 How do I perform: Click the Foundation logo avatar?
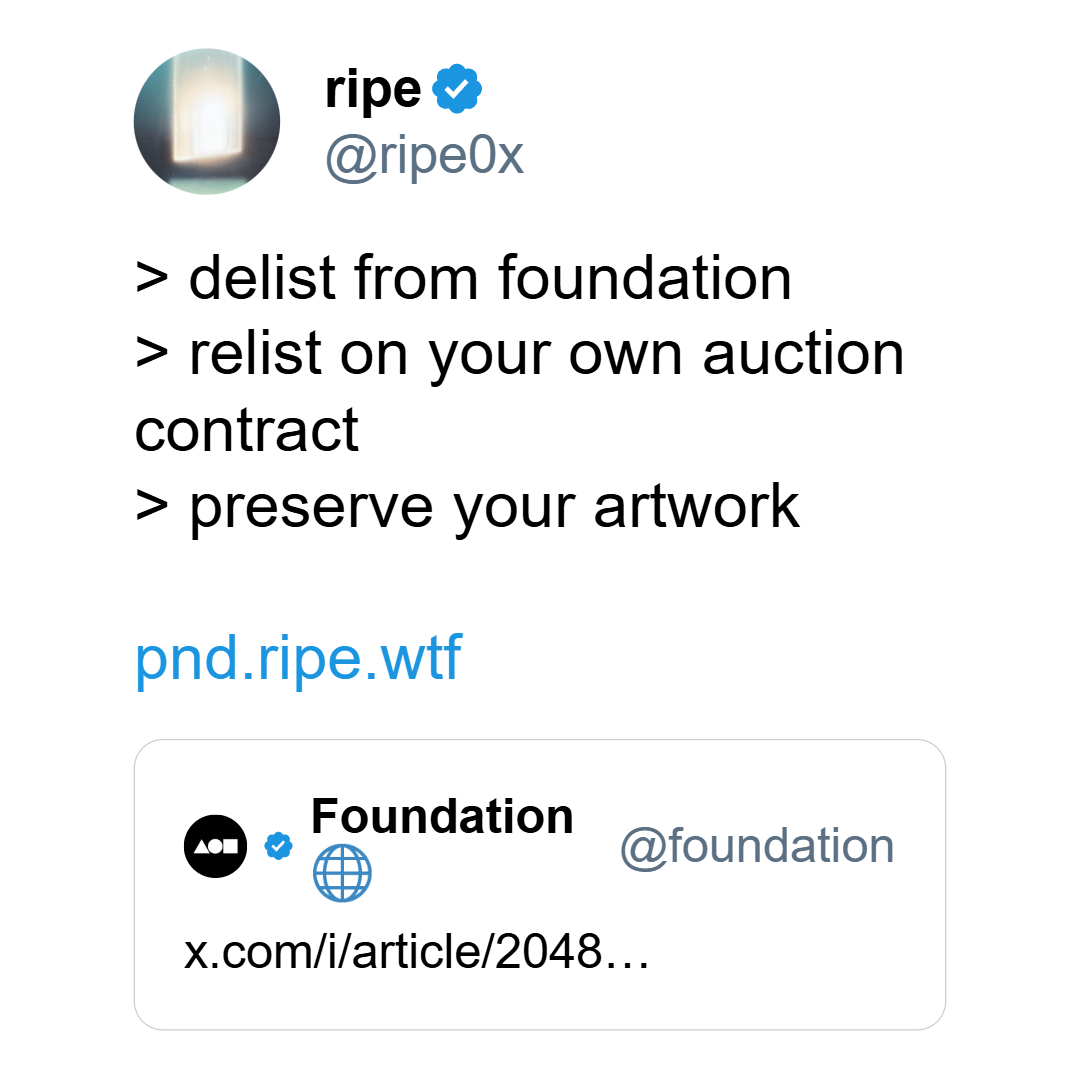click(216, 846)
